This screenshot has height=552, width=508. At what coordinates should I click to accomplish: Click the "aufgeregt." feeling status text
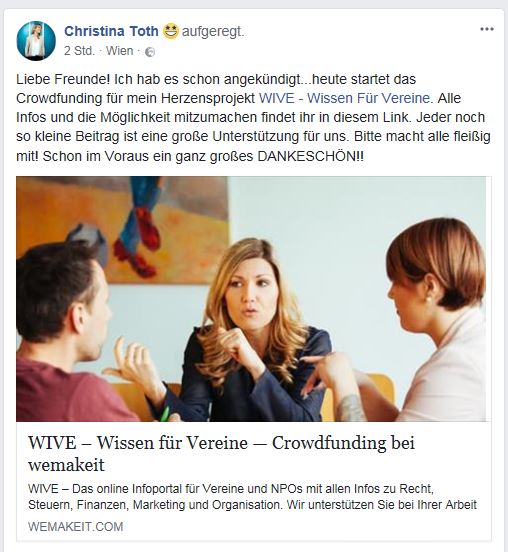tap(213, 32)
